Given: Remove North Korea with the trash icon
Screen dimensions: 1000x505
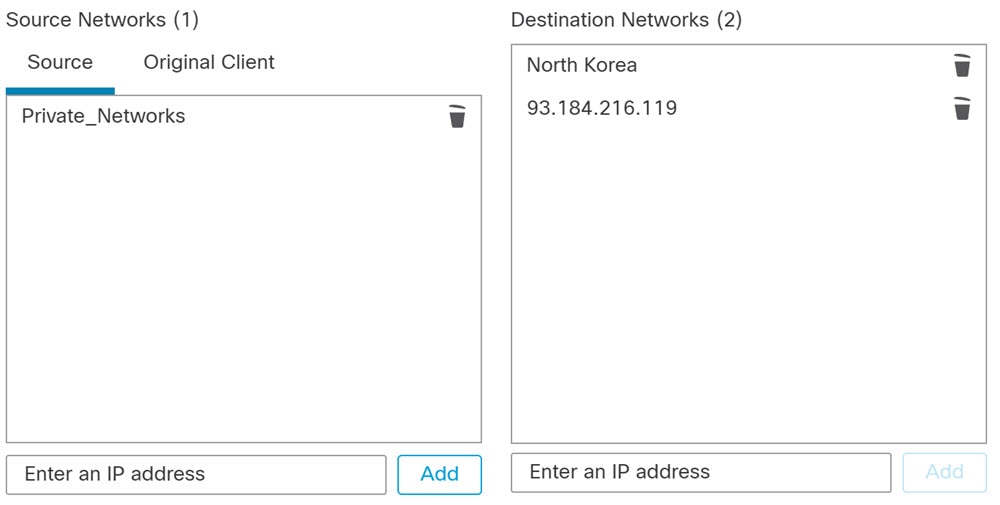Looking at the screenshot, I should click(962, 65).
